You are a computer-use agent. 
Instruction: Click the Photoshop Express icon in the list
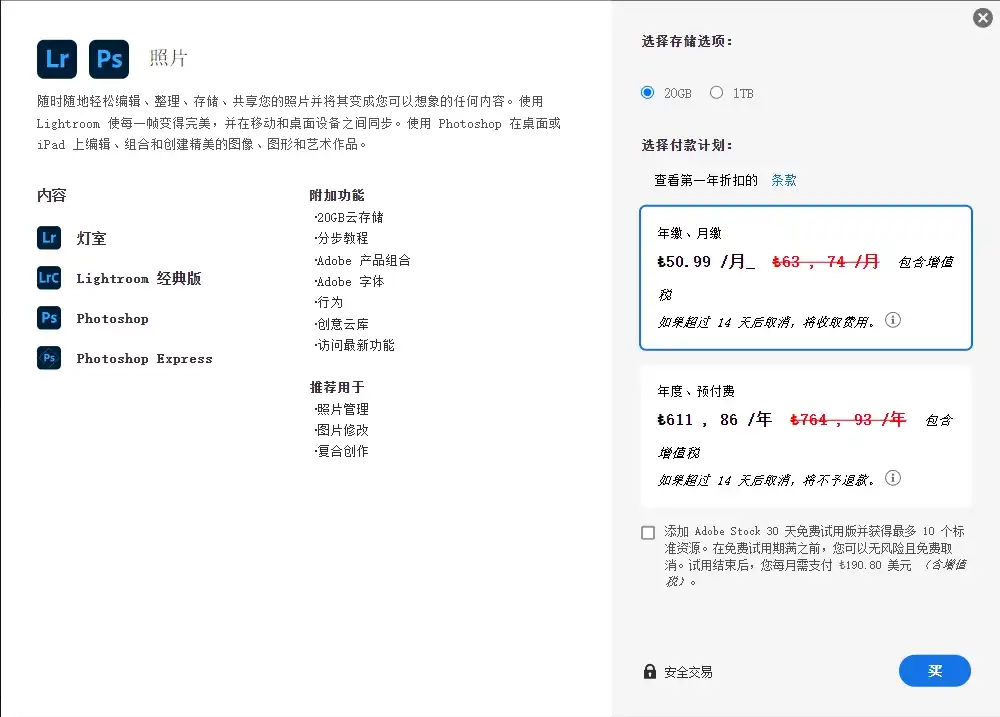pyautogui.click(x=49, y=358)
